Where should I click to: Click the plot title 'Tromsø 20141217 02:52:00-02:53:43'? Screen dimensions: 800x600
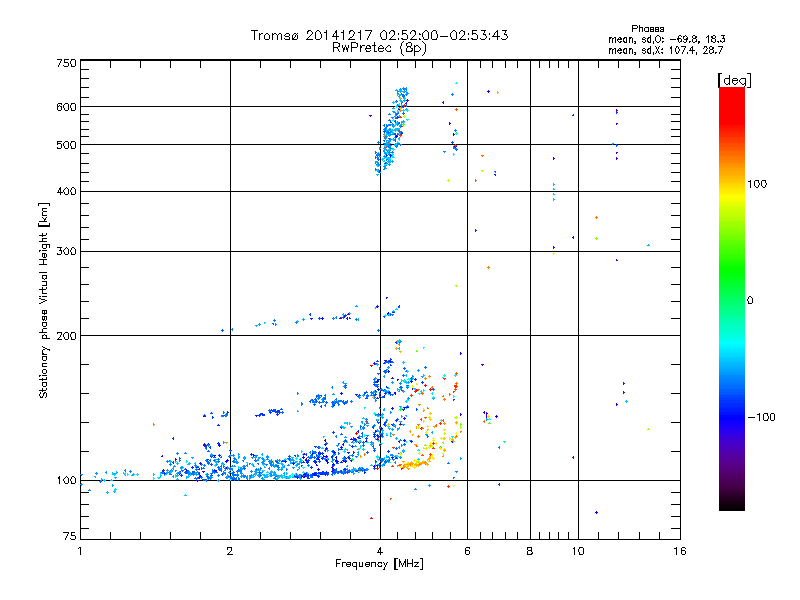[379, 35]
